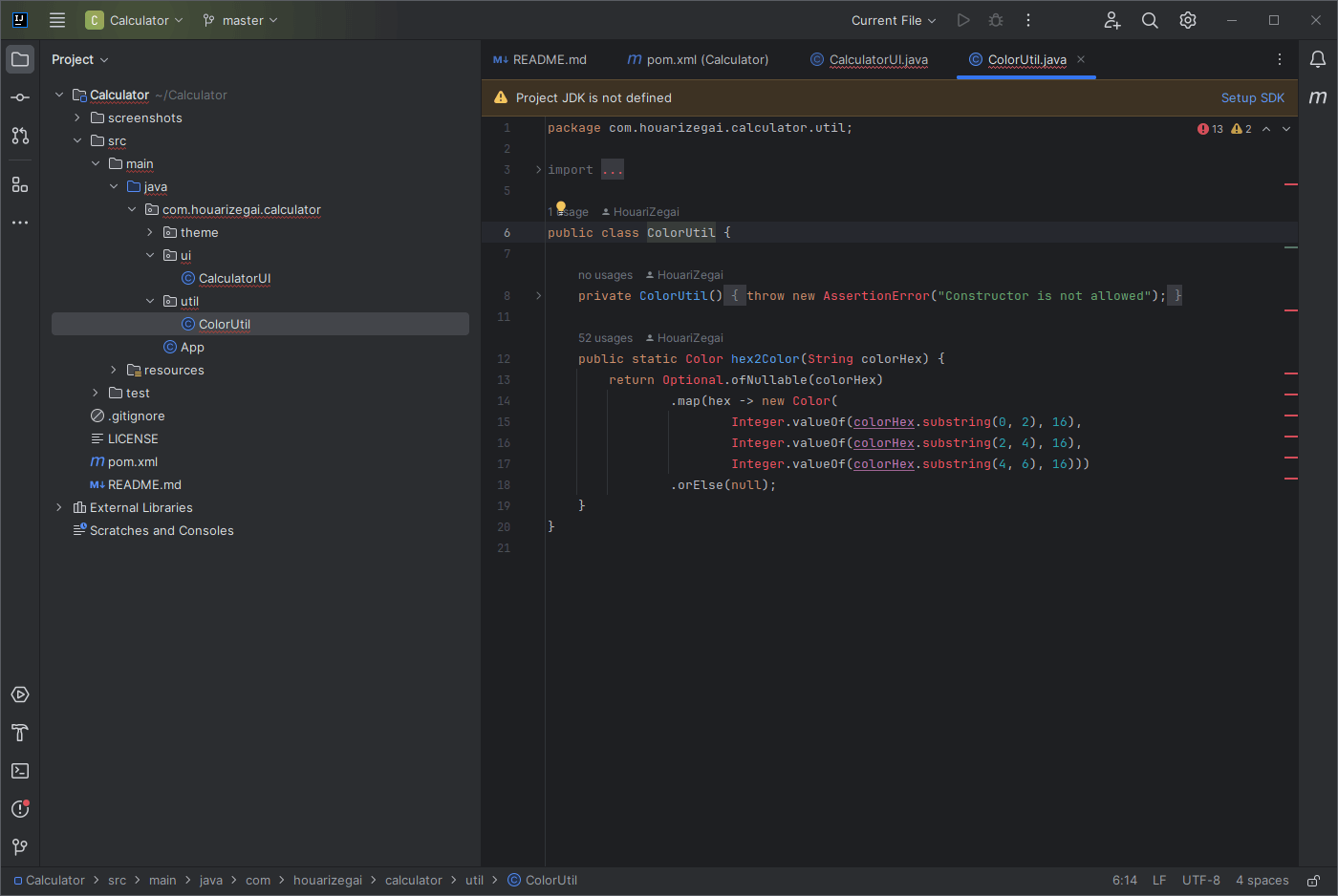Open the Structure tool window icon
The height and width of the screenshot is (896, 1338).
click(20, 184)
